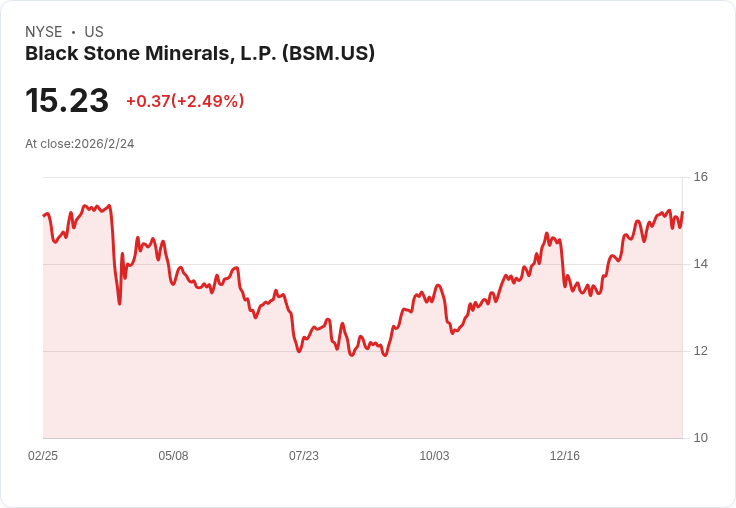Select the NYSE exchange label
Screen dimensions: 736x508
click(44, 32)
